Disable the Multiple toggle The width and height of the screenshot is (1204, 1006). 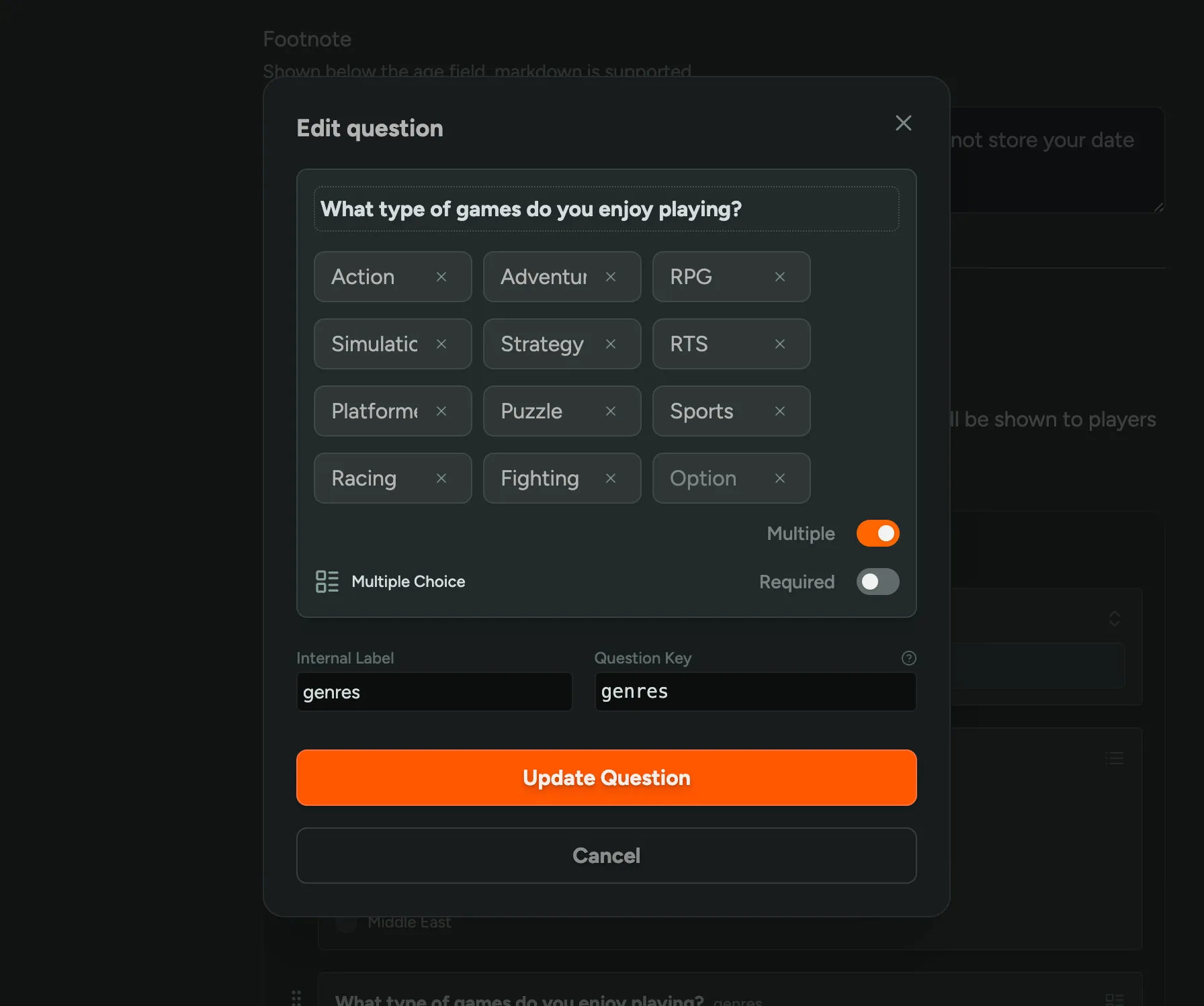[x=877, y=533]
